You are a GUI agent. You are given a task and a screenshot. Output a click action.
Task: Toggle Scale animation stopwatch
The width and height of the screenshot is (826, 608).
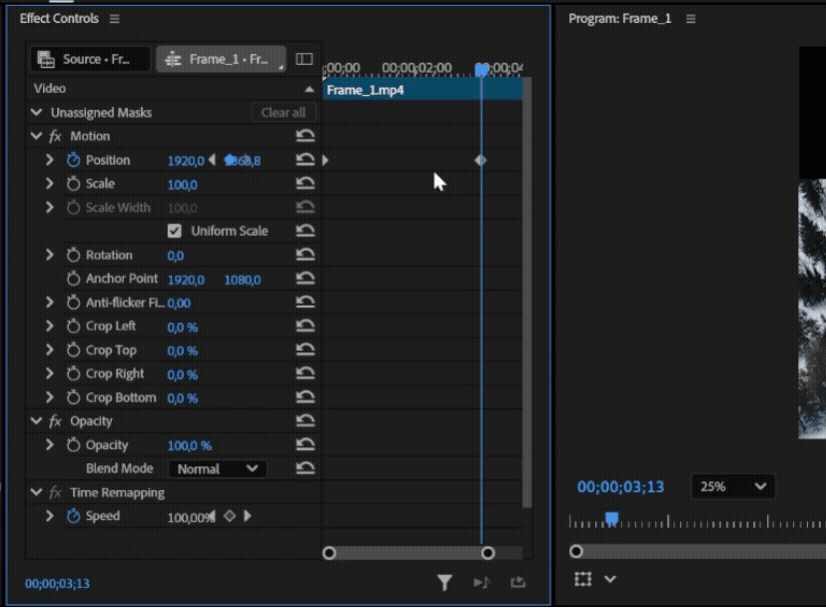(x=73, y=183)
